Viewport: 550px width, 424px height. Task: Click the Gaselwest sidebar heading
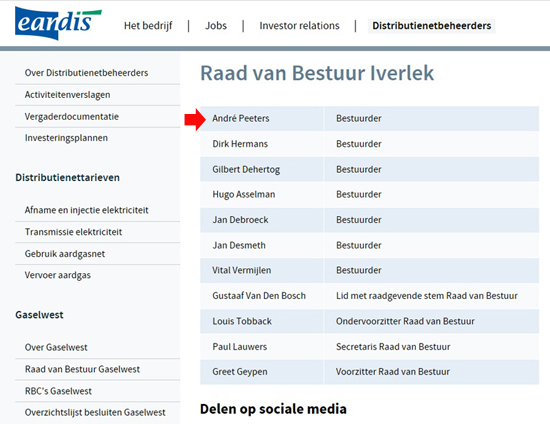click(x=39, y=315)
